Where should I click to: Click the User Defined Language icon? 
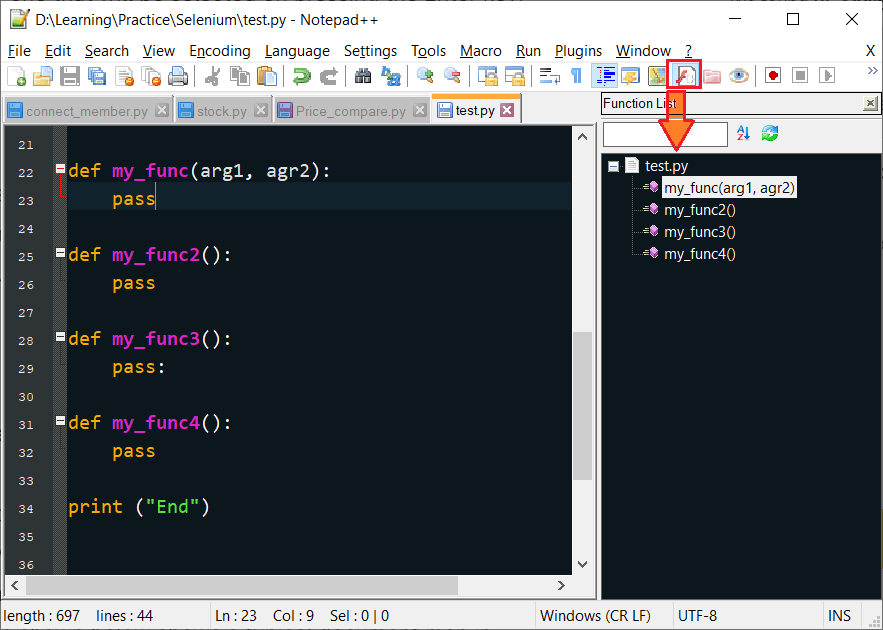click(x=631, y=75)
